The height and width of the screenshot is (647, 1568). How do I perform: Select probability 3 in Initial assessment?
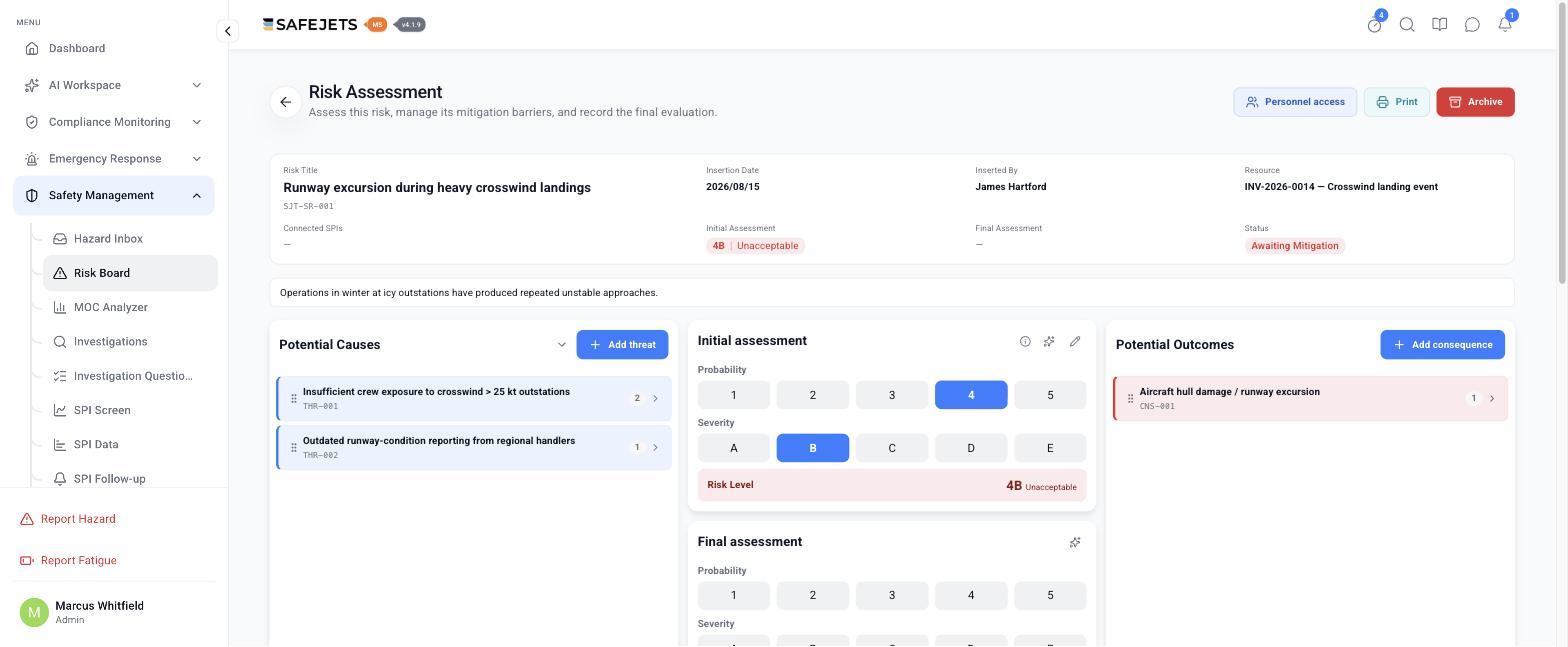tap(892, 395)
